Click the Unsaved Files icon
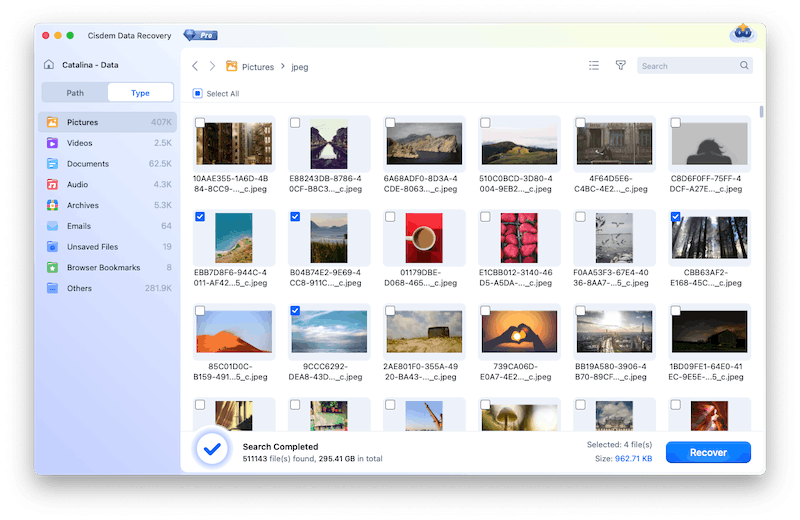The image size is (800, 520). tap(52, 246)
